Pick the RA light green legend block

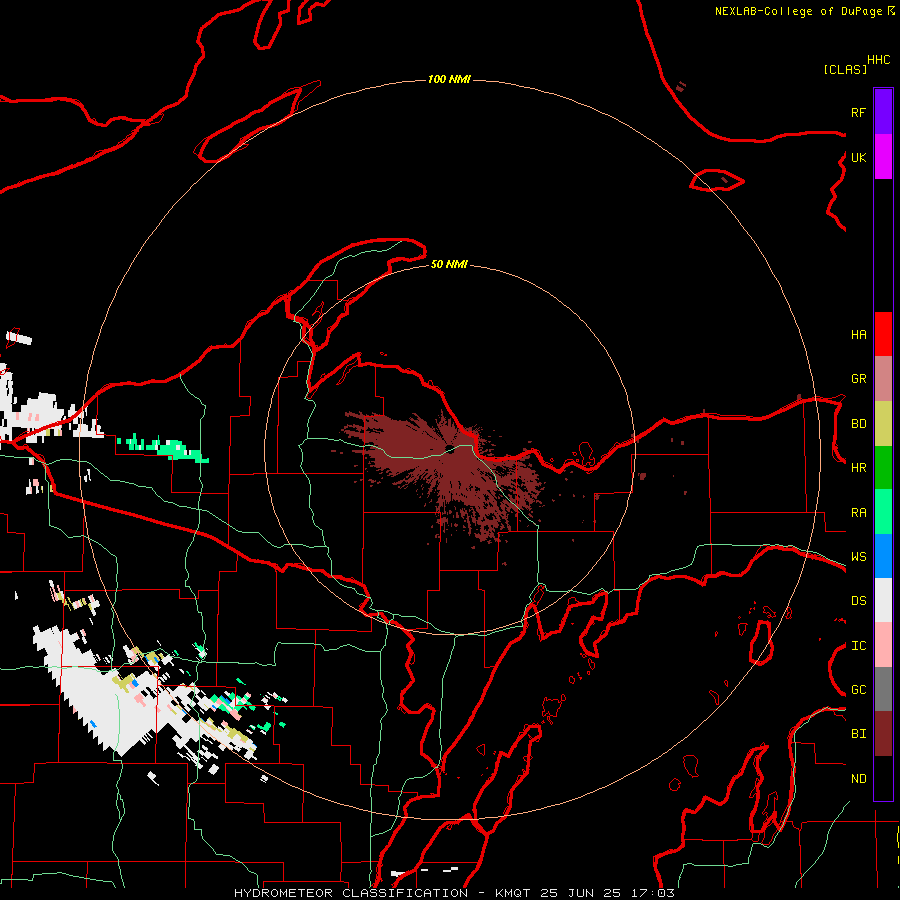(x=883, y=512)
